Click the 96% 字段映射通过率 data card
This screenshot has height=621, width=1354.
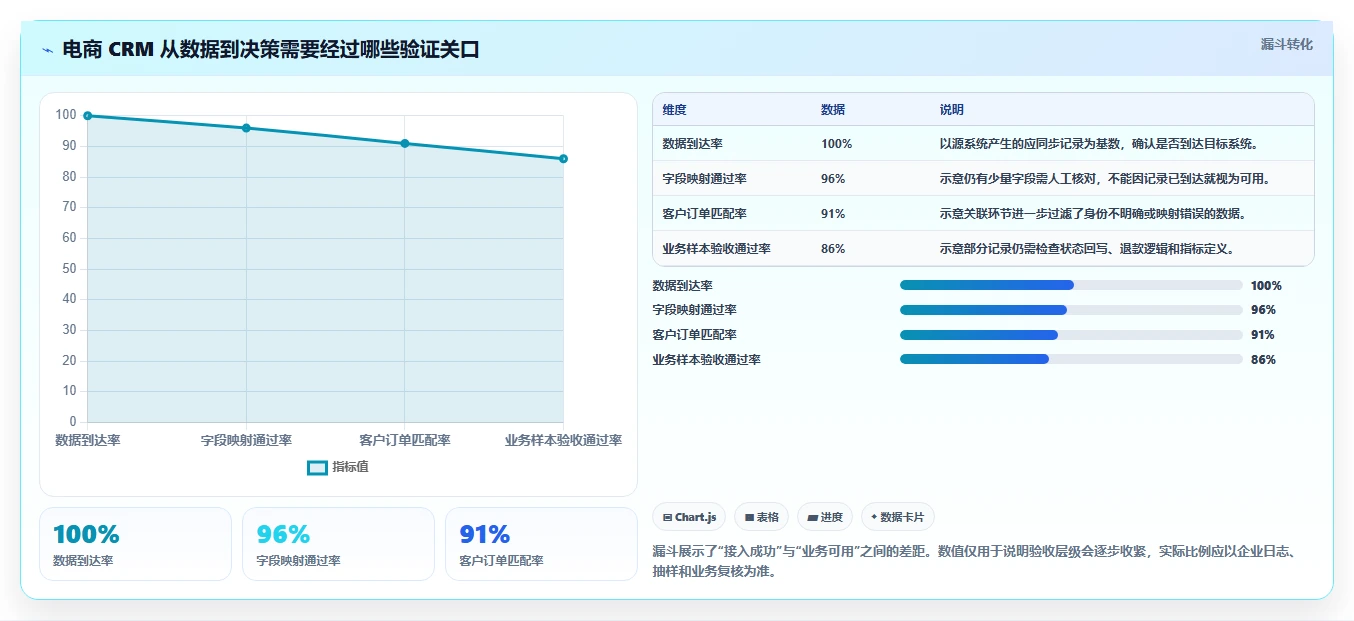338,544
